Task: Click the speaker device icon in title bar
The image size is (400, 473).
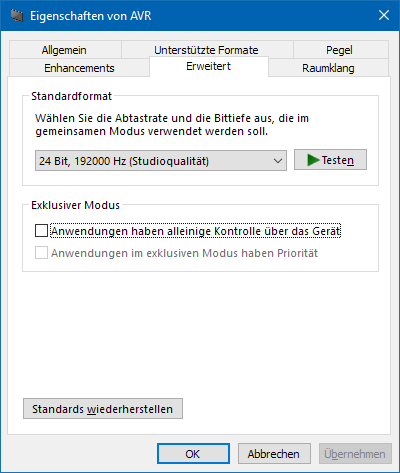Action: [x=17, y=16]
